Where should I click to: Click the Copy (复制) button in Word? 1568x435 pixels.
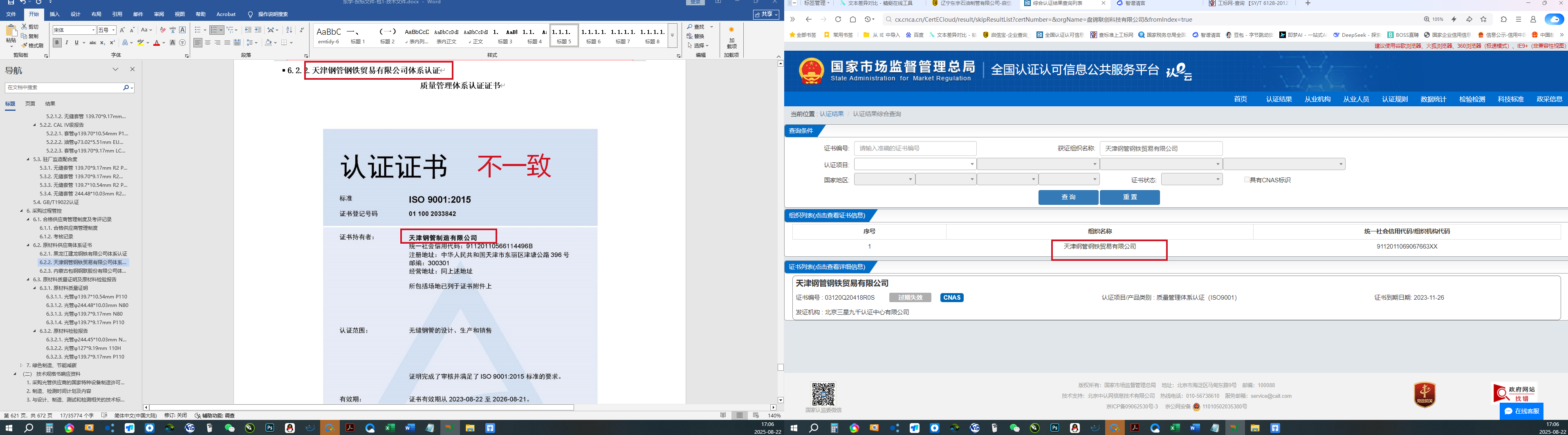click(x=30, y=36)
